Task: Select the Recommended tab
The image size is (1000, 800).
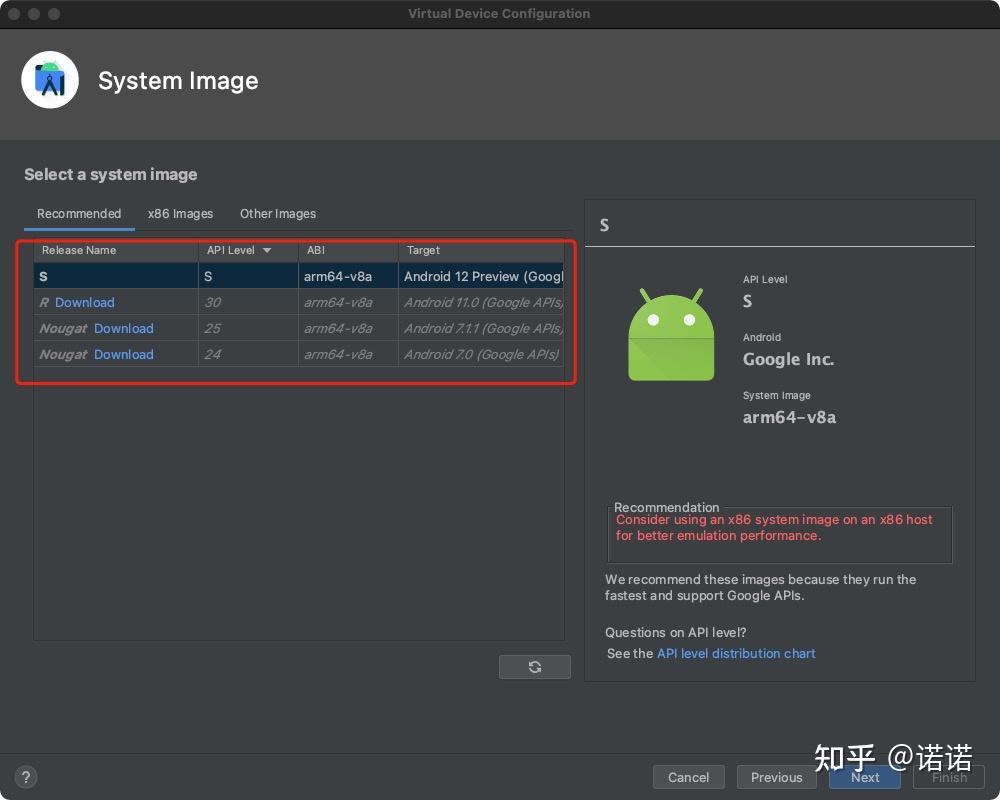Action: click(x=79, y=213)
